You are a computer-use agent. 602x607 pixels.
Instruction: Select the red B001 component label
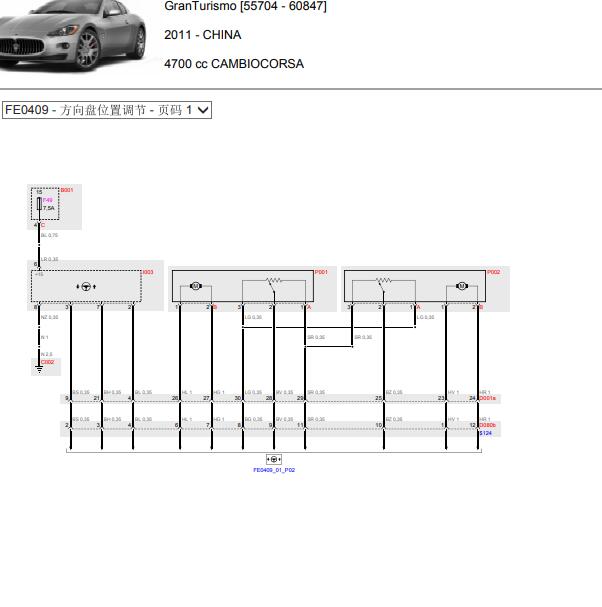pyautogui.click(x=67, y=190)
